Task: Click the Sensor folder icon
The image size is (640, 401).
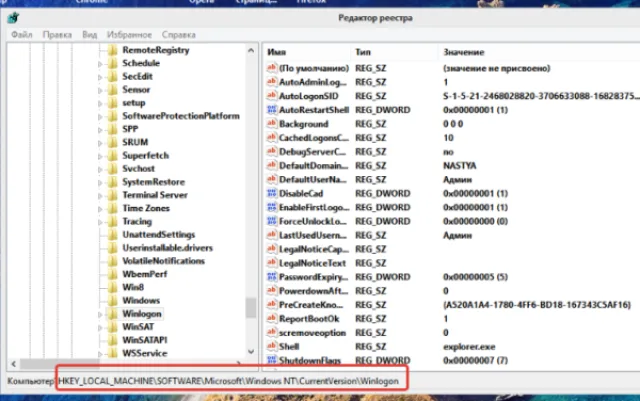Action: (x=113, y=89)
